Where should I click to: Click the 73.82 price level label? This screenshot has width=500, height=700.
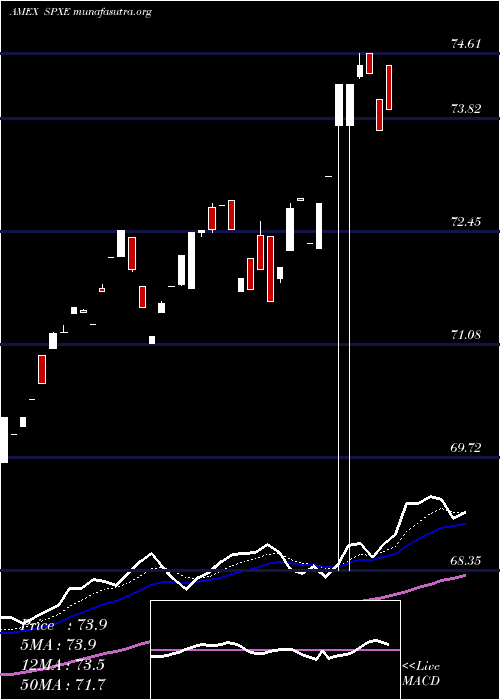click(x=466, y=108)
